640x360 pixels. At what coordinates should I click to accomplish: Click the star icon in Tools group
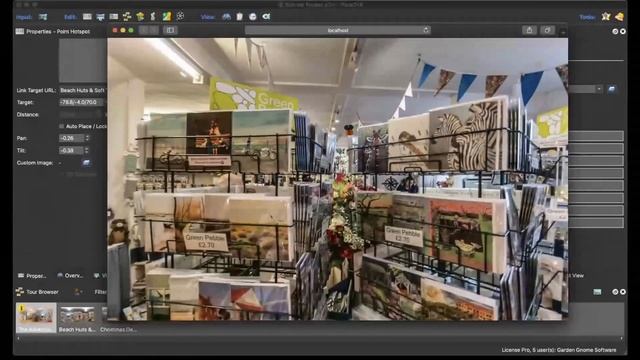point(606,17)
